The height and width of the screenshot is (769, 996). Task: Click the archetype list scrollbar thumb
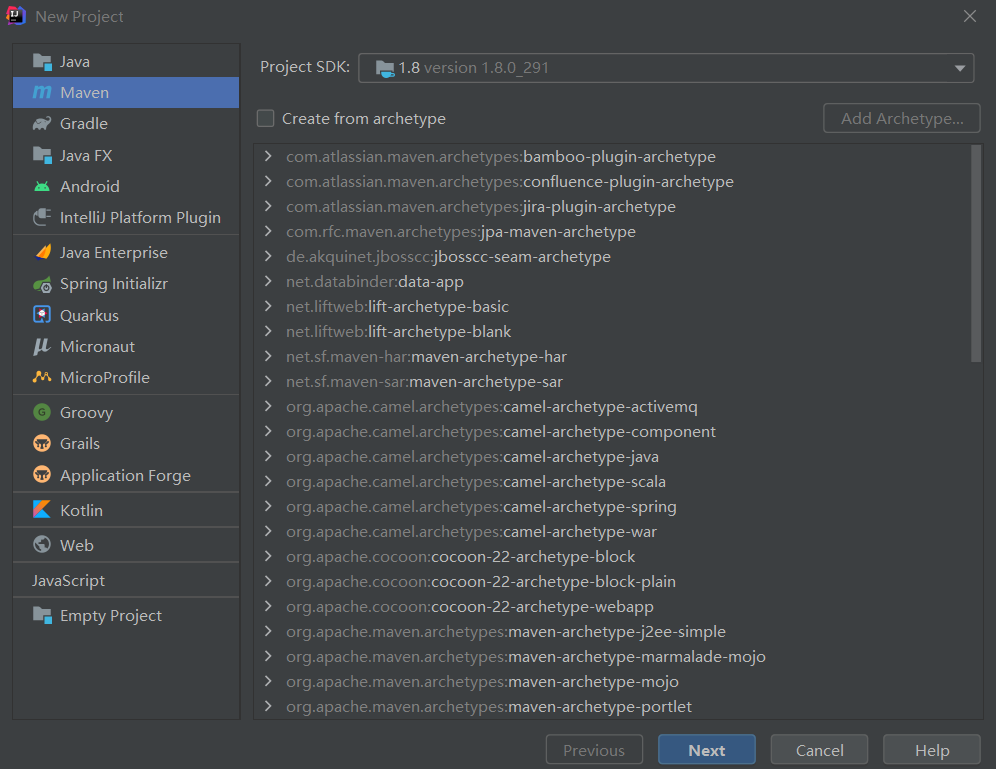[976, 254]
